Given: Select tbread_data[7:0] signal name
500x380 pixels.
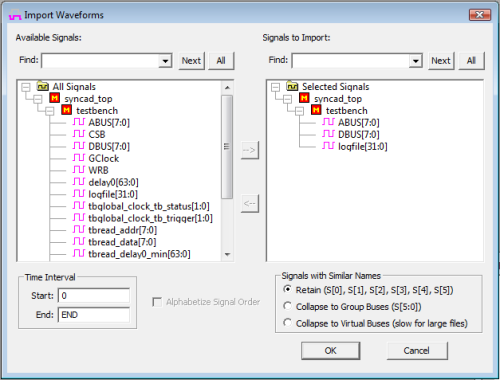Looking at the screenshot, I should 122,242.
